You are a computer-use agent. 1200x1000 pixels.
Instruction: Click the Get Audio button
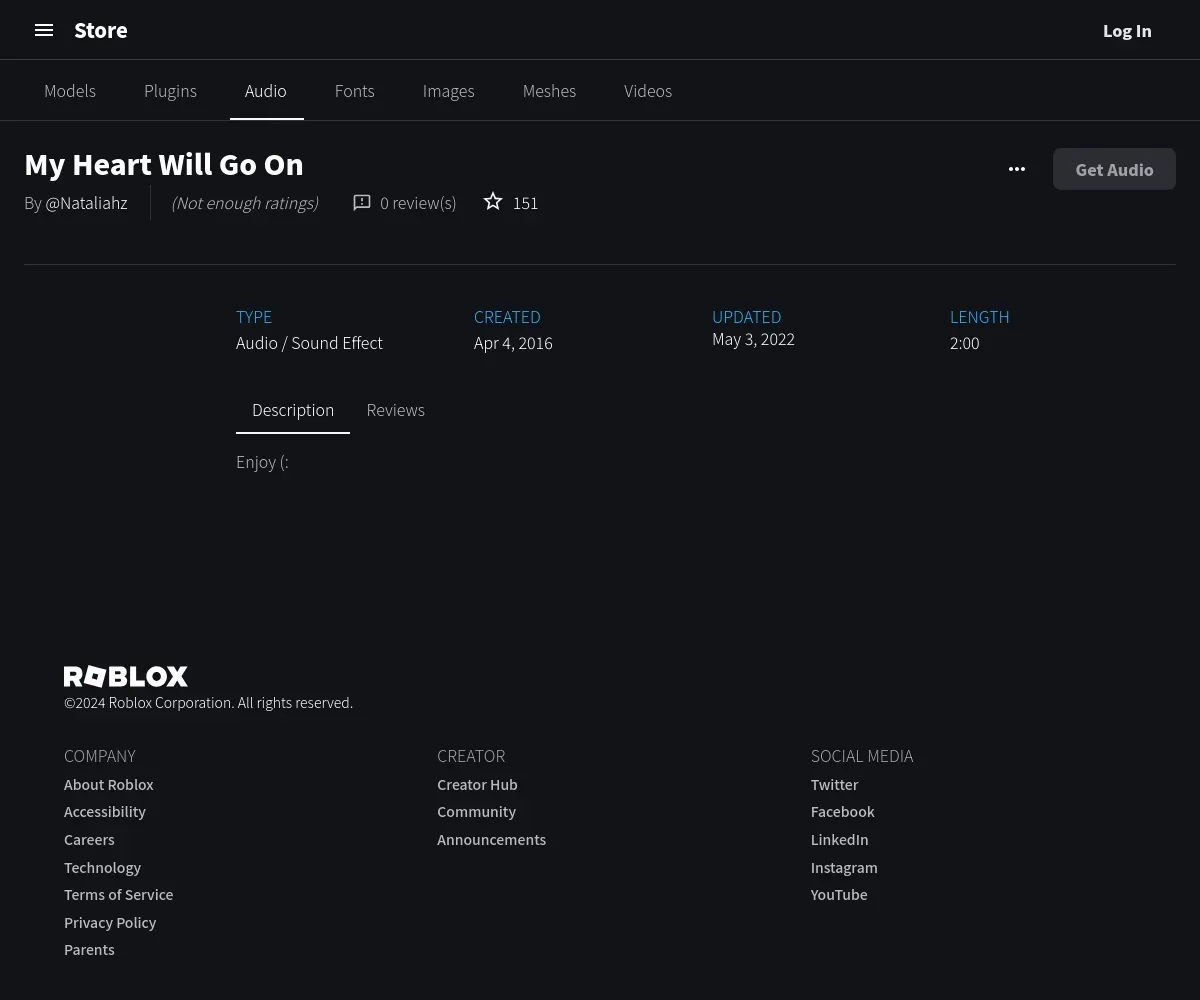[1114, 169]
